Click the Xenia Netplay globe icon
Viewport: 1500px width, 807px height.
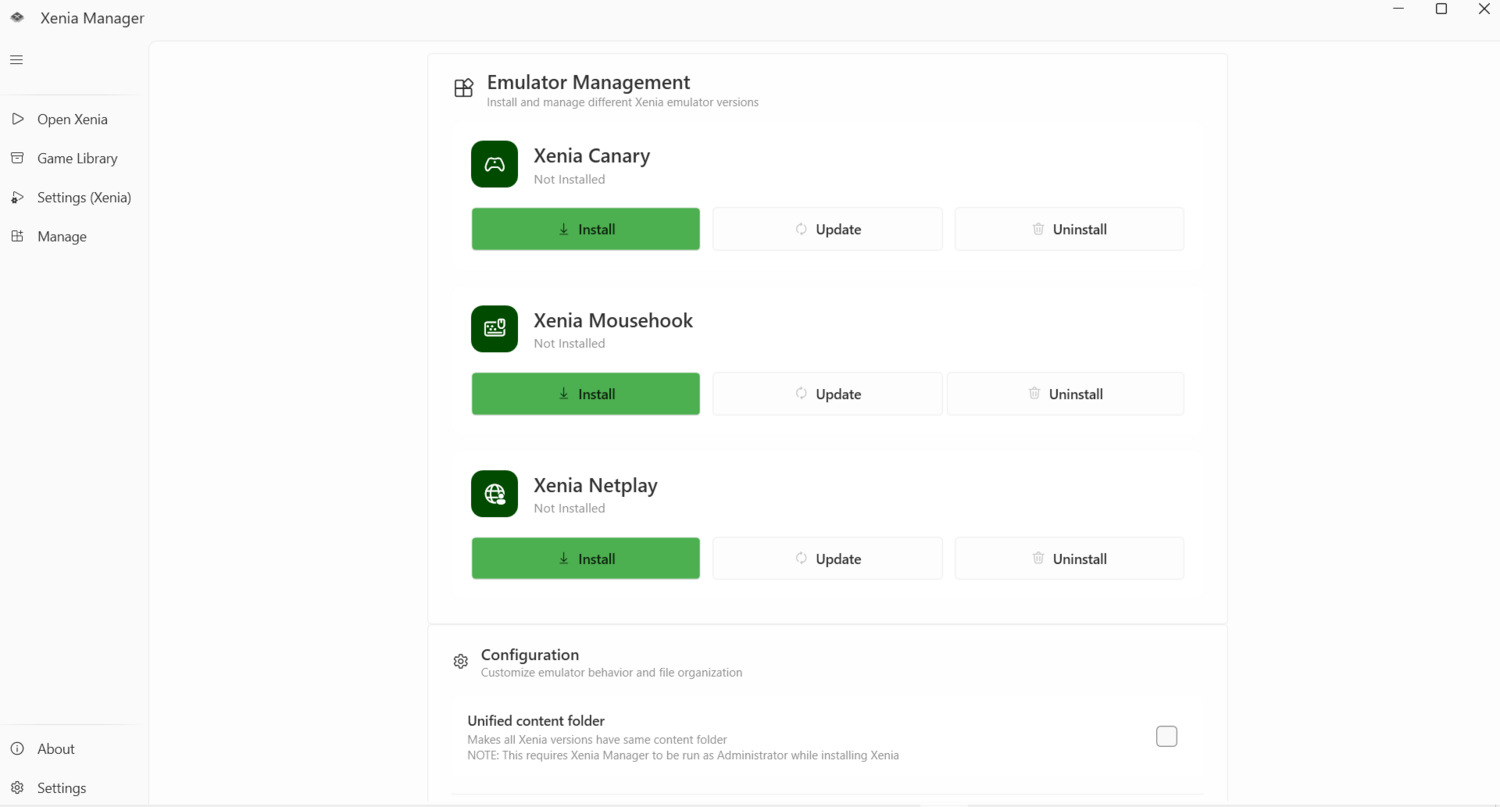click(x=494, y=494)
